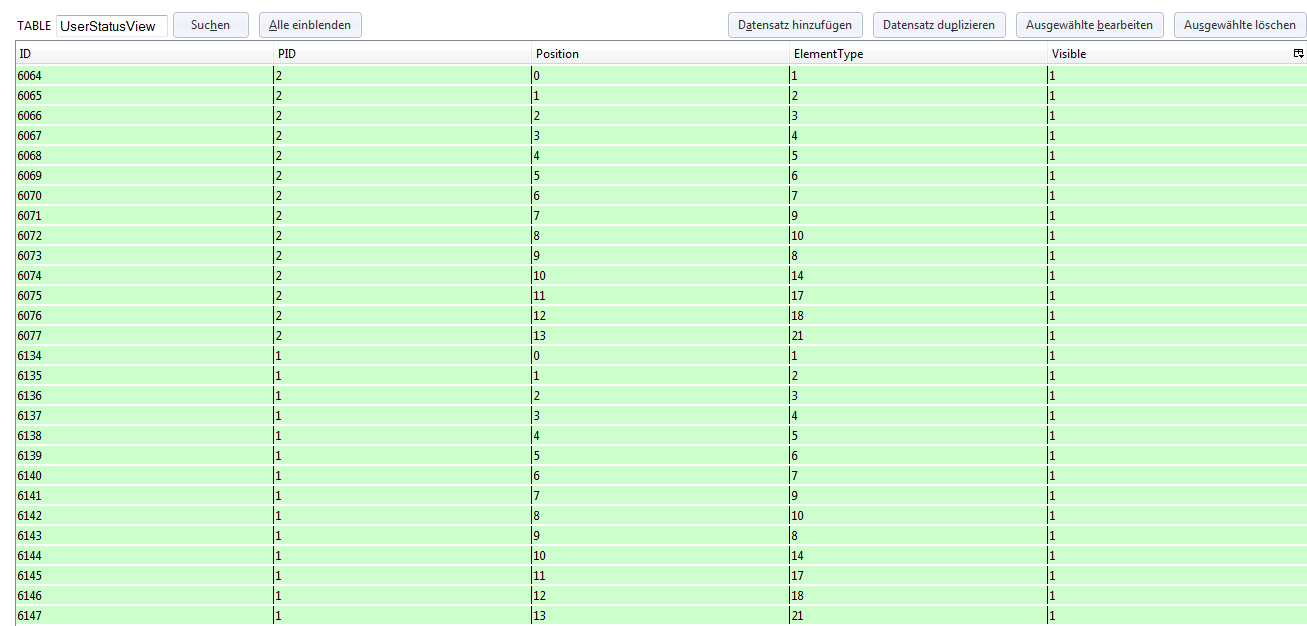This screenshot has height=626, width=1307.
Task: Select the row with ID 6075
Action: [661, 296]
